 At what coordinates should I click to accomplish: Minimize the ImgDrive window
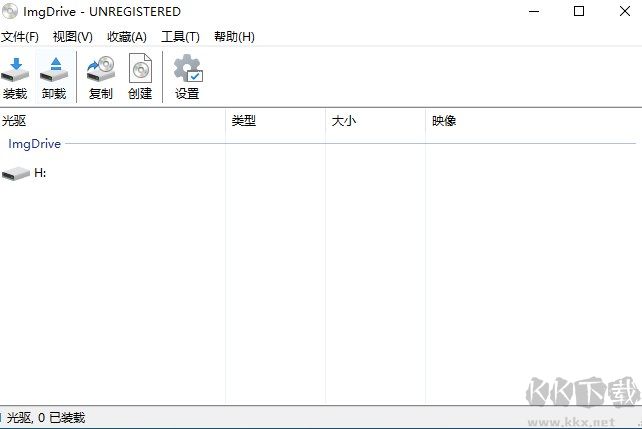533,12
